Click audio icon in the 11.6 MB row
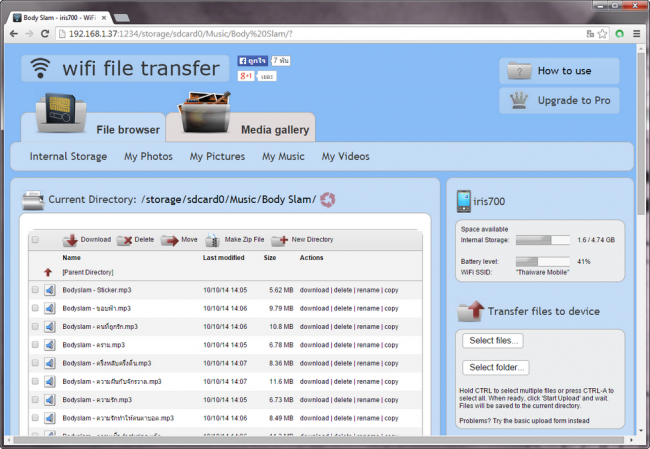This screenshot has width=650, height=449. [x=50, y=381]
